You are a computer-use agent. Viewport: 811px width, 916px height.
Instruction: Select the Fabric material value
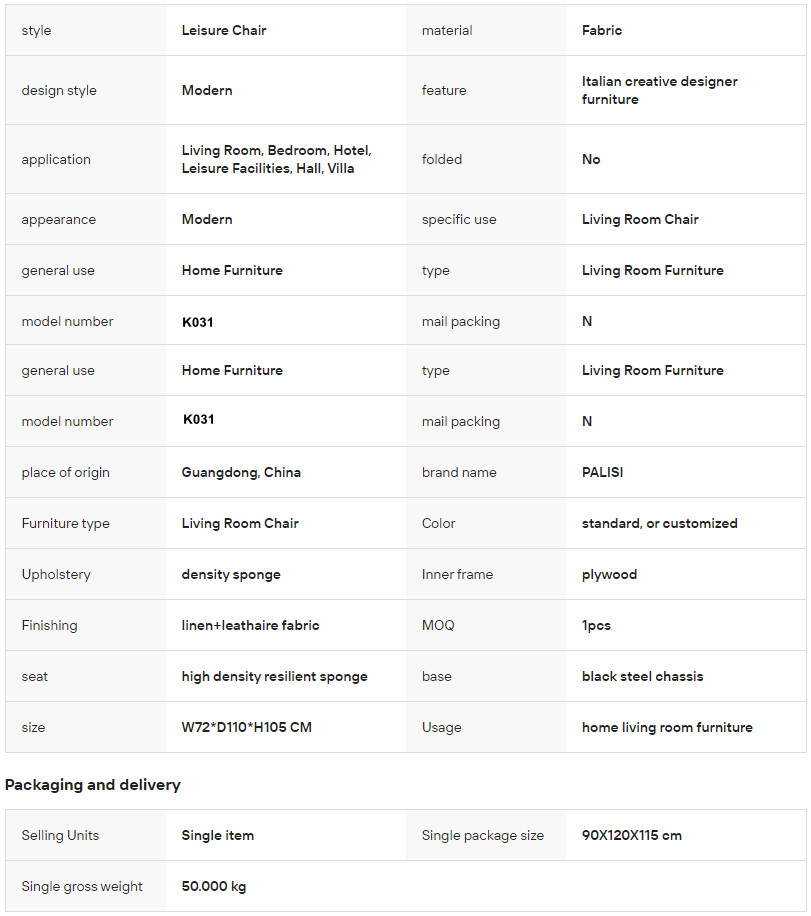click(602, 30)
